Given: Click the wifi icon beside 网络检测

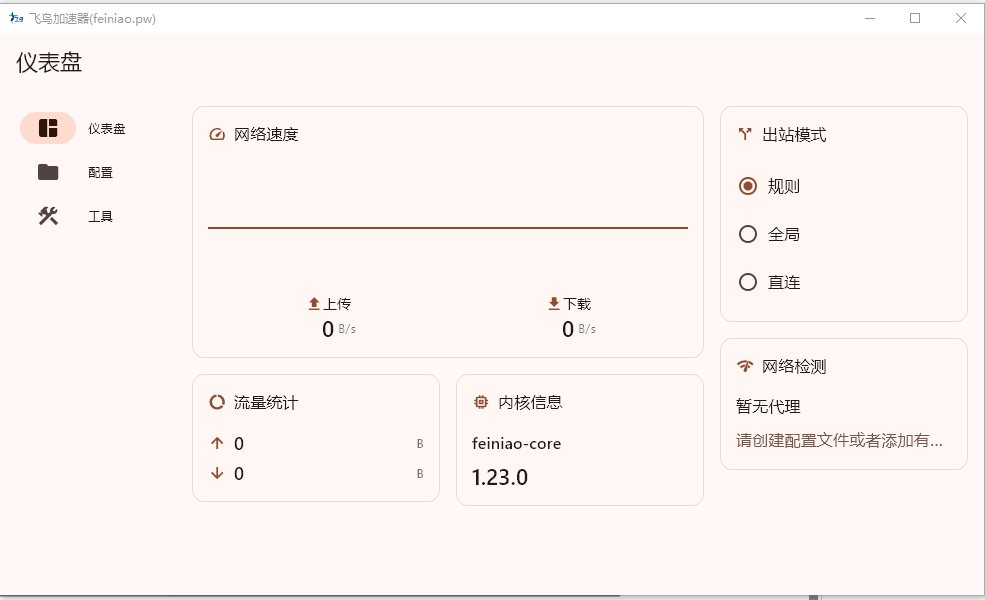Looking at the screenshot, I should click(745, 366).
